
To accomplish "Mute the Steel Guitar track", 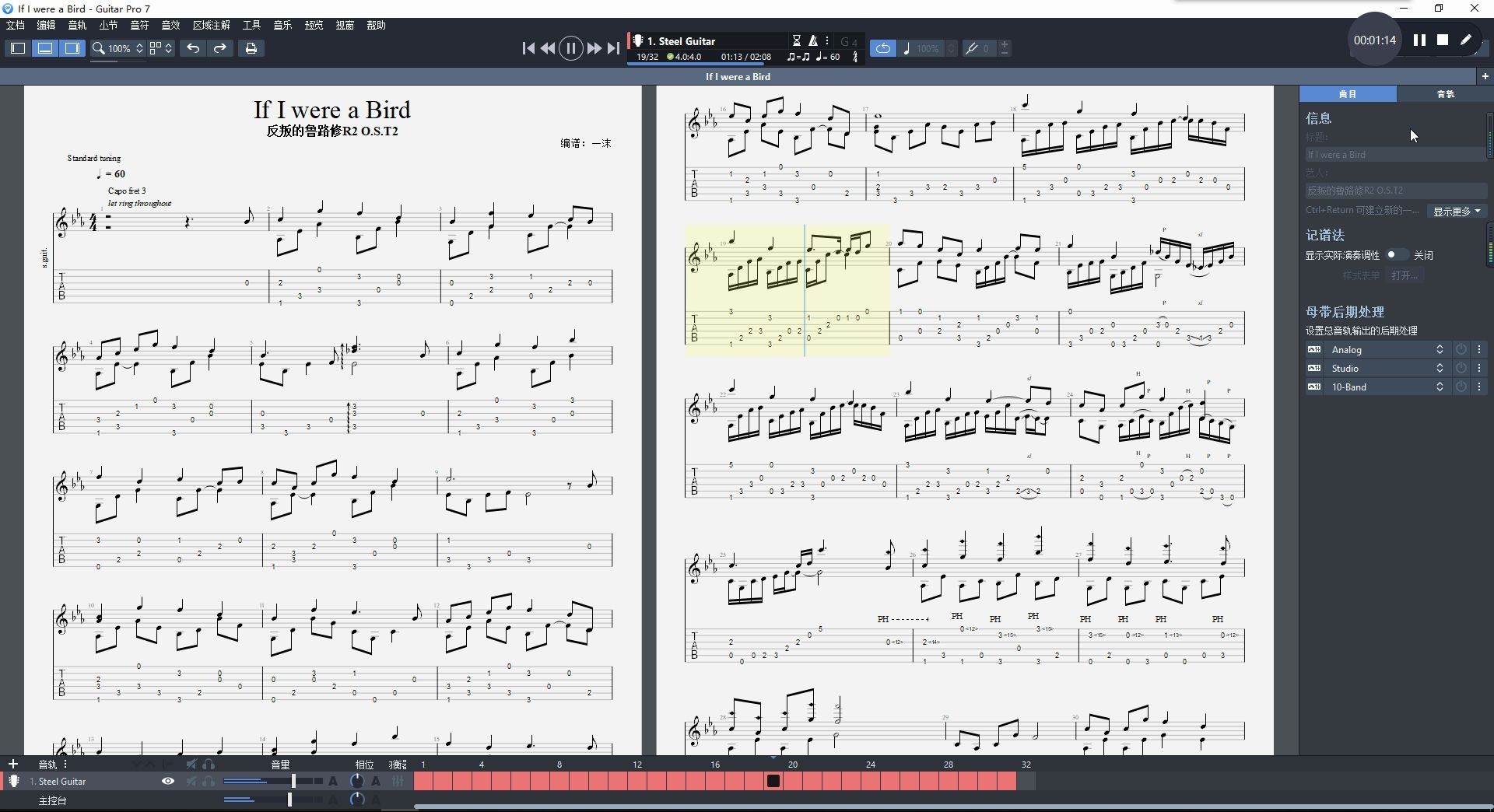I will coord(191,782).
